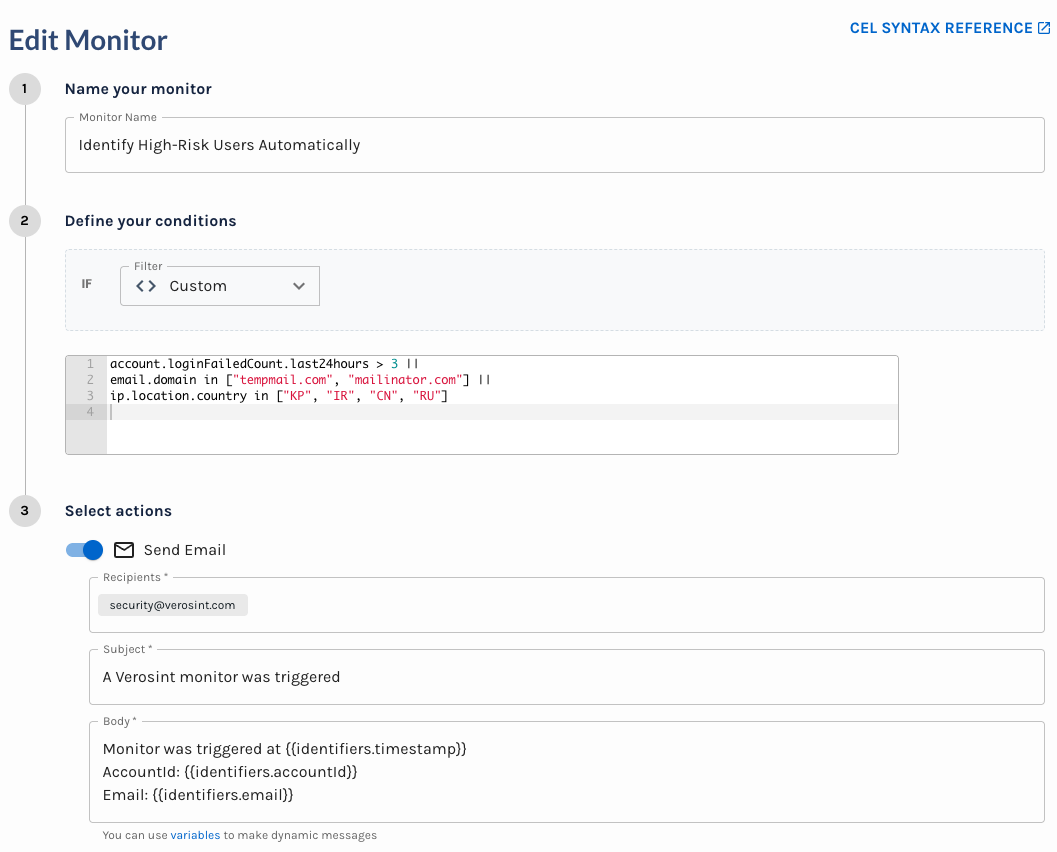Click the Body text area

566,772
